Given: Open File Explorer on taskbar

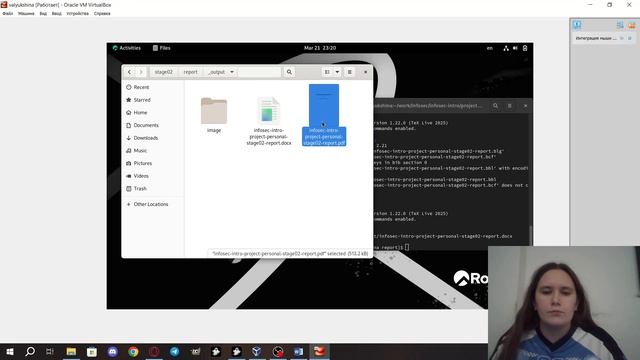Looking at the screenshot, I should coord(71,351).
